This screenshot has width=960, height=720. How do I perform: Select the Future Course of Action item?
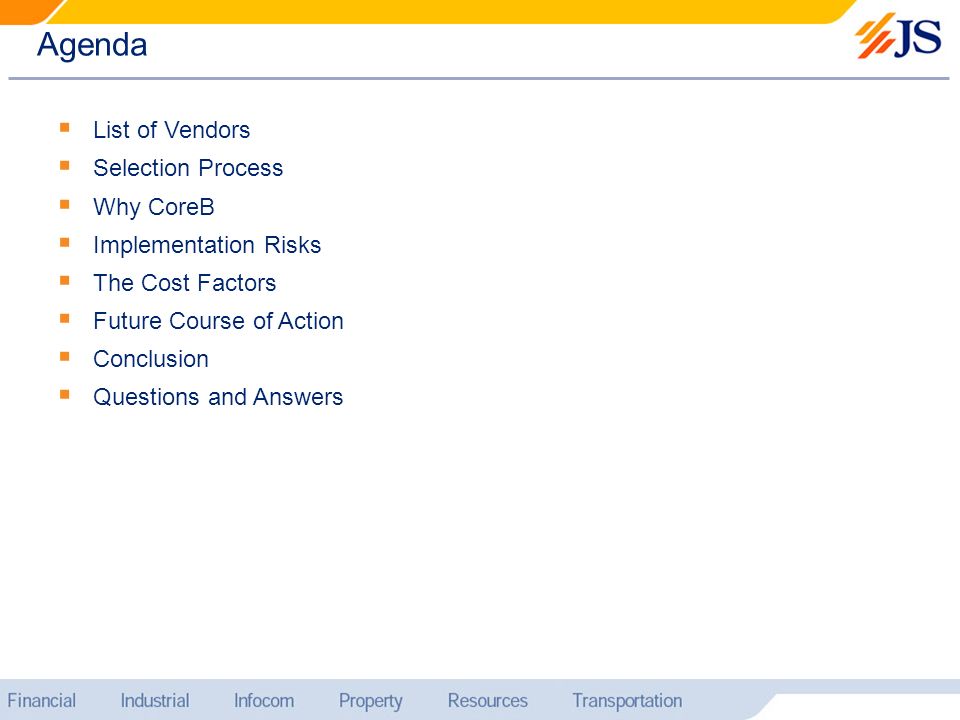click(x=218, y=321)
